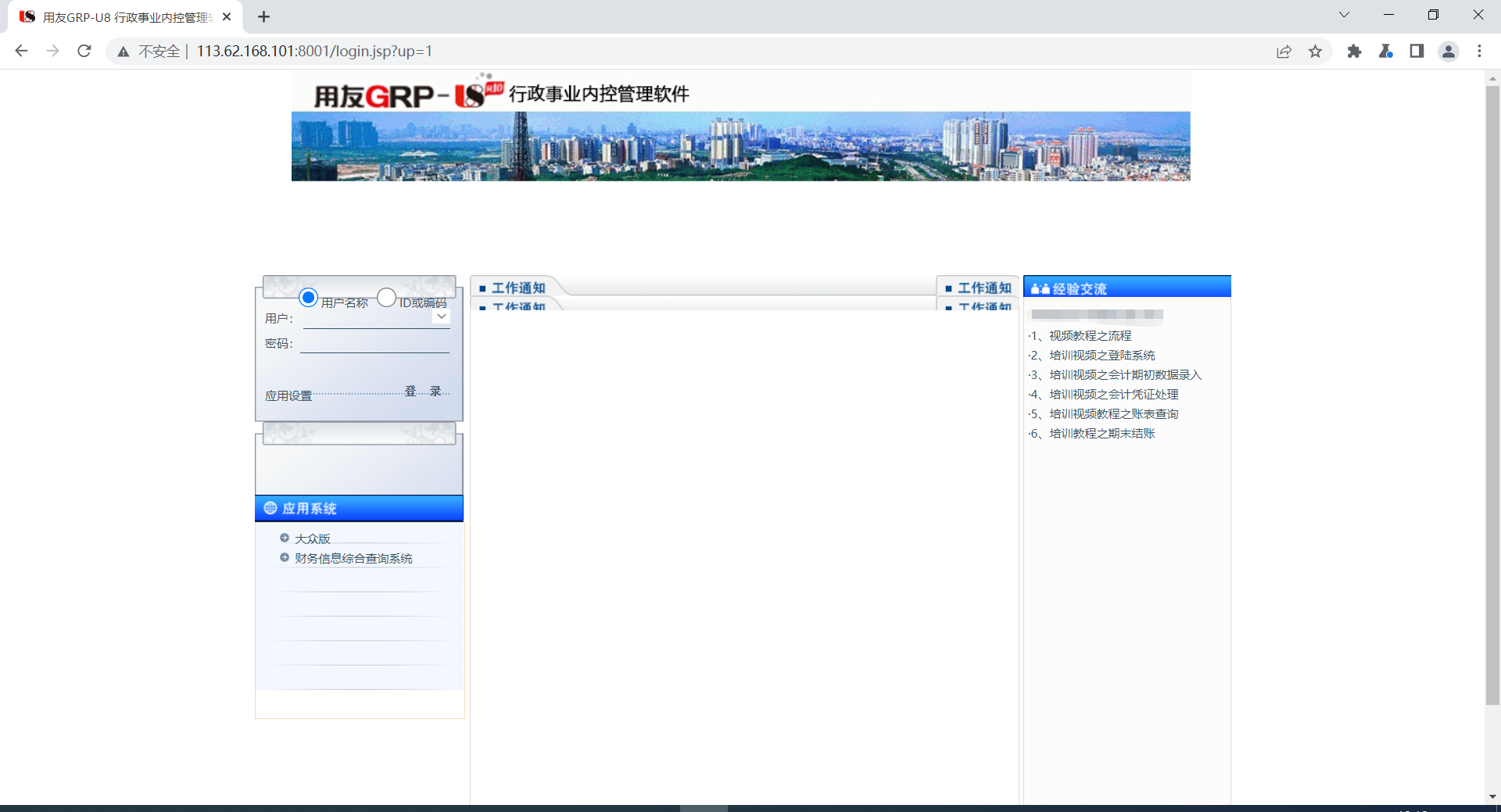Click the address bar URL
The height and width of the screenshot is (812, 1501).
click(x=314, y=51)
